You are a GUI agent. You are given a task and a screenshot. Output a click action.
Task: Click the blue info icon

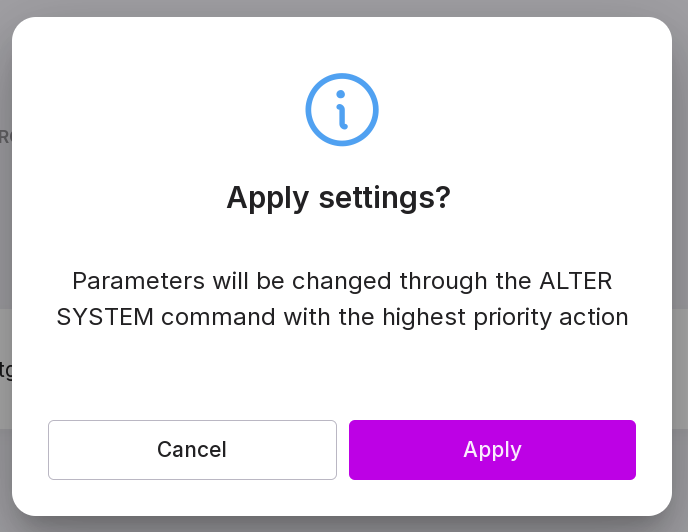342,110
